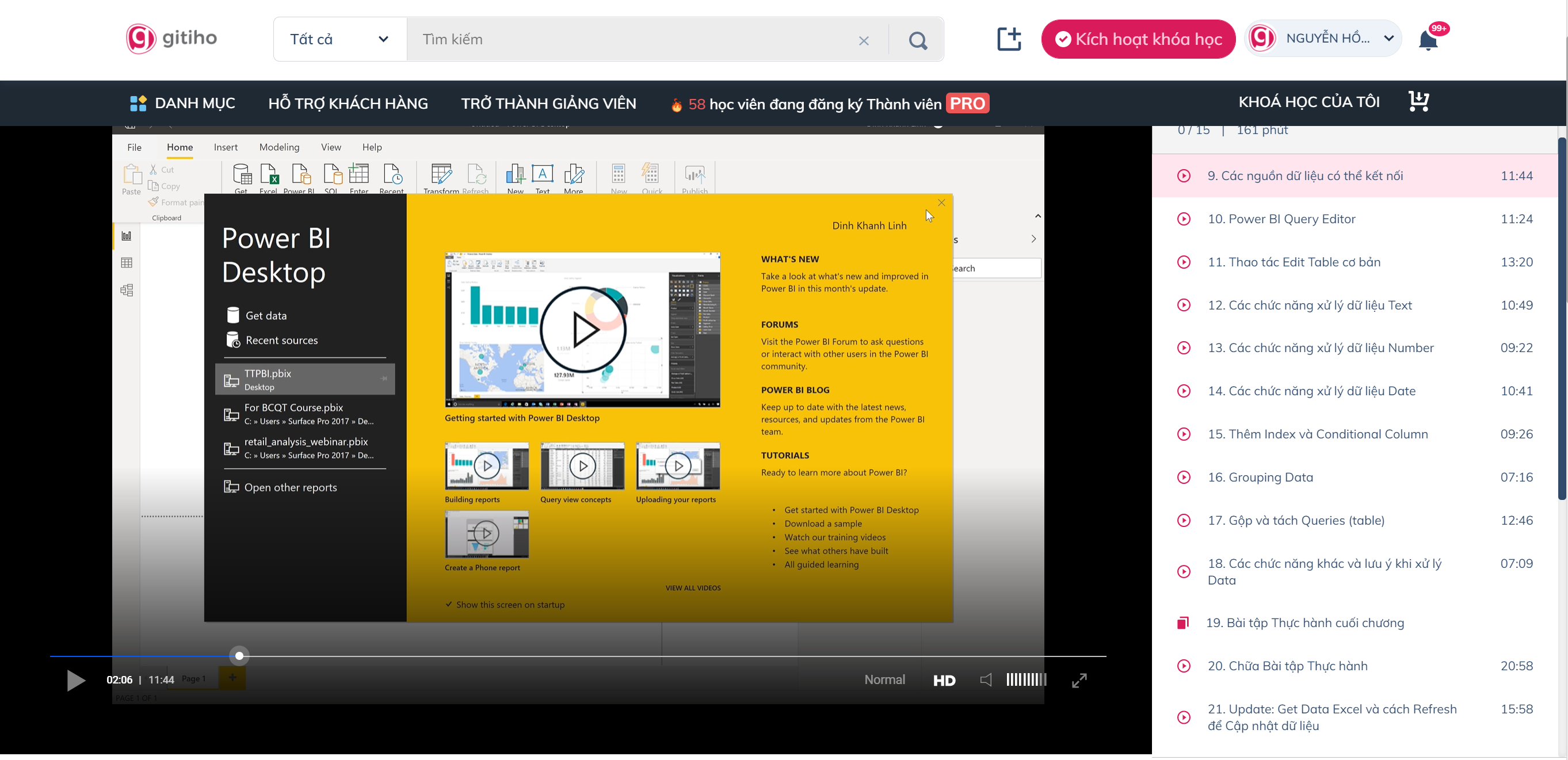Image resolution: width=1568 pixels, height=760 pixels.
Task: Open recent file For BCQT Course.pbix
Action: (x=305, y=414)
